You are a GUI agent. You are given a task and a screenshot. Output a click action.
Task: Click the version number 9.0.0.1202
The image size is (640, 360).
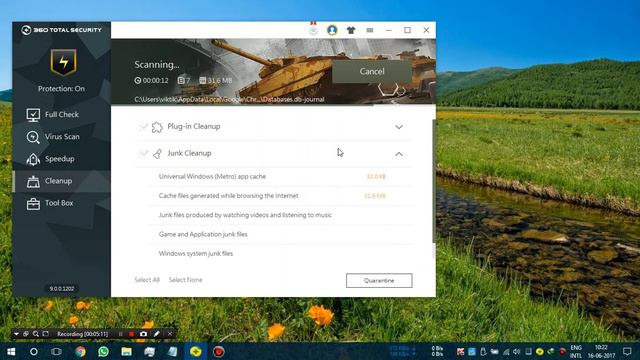tap(62, 289)
